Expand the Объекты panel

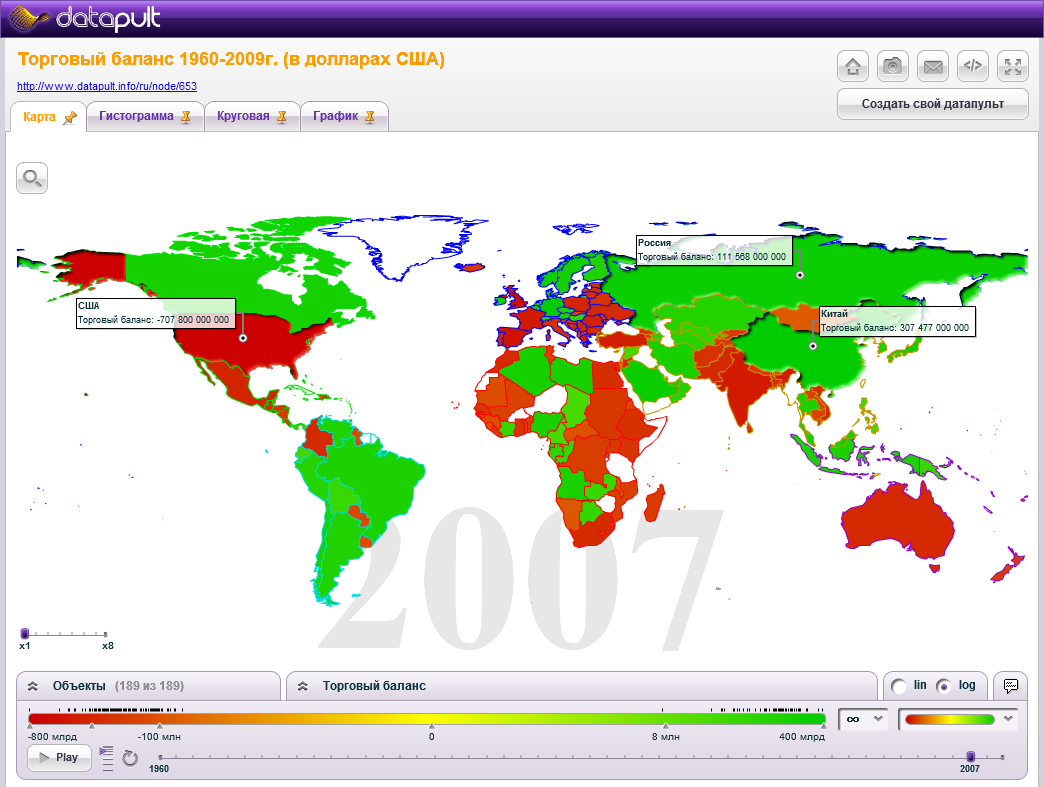click(33, 686)
